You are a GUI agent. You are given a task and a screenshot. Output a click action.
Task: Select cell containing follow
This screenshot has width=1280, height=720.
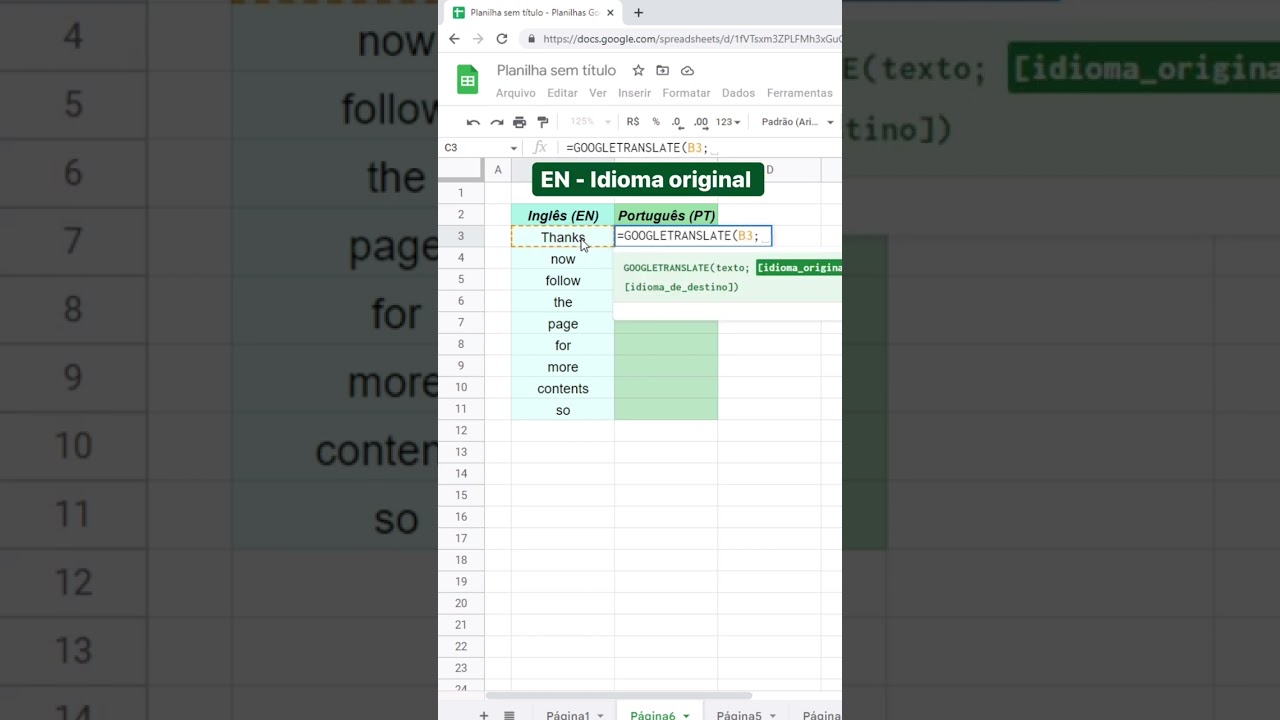(563, 281)
